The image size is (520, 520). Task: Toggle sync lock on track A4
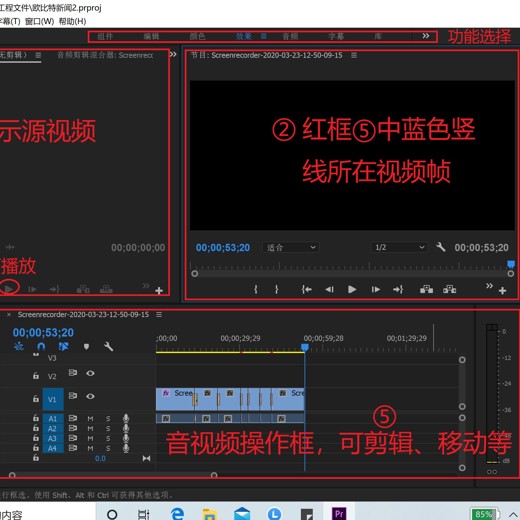tap(73, 448)
